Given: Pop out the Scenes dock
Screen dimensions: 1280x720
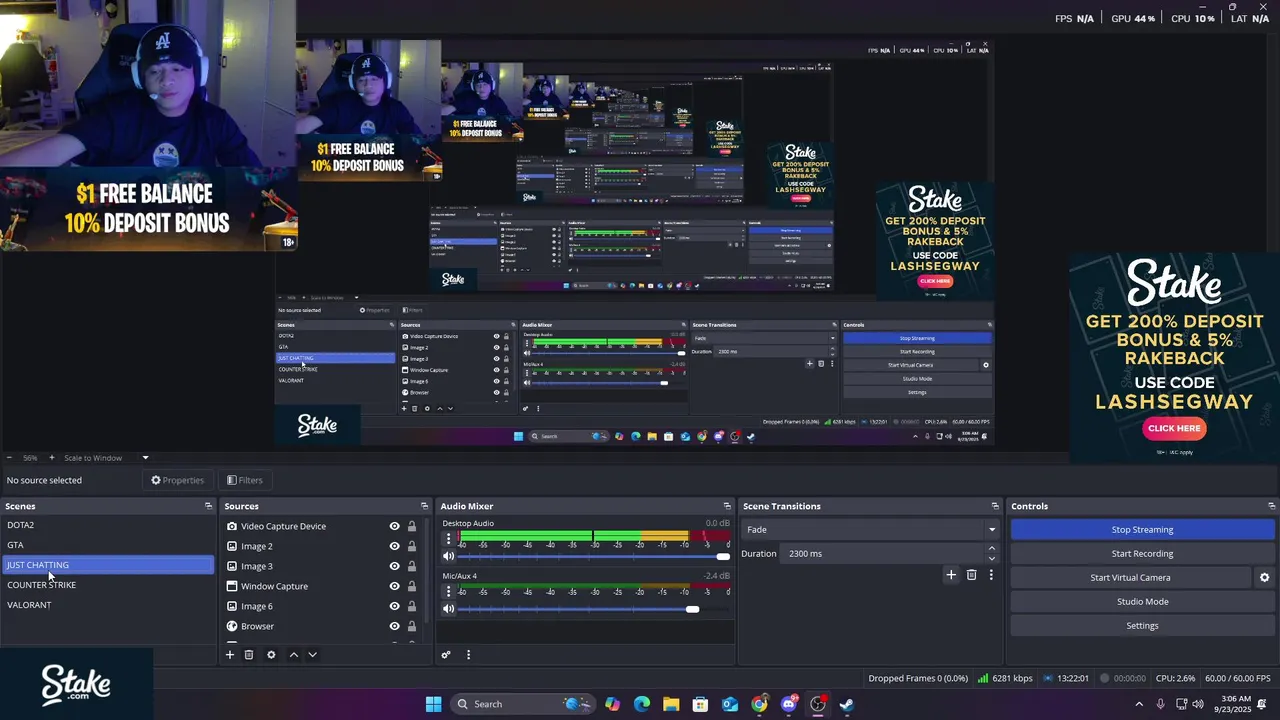Looking at the screenshot, I should pyautogui.click(x=208, y=506).
